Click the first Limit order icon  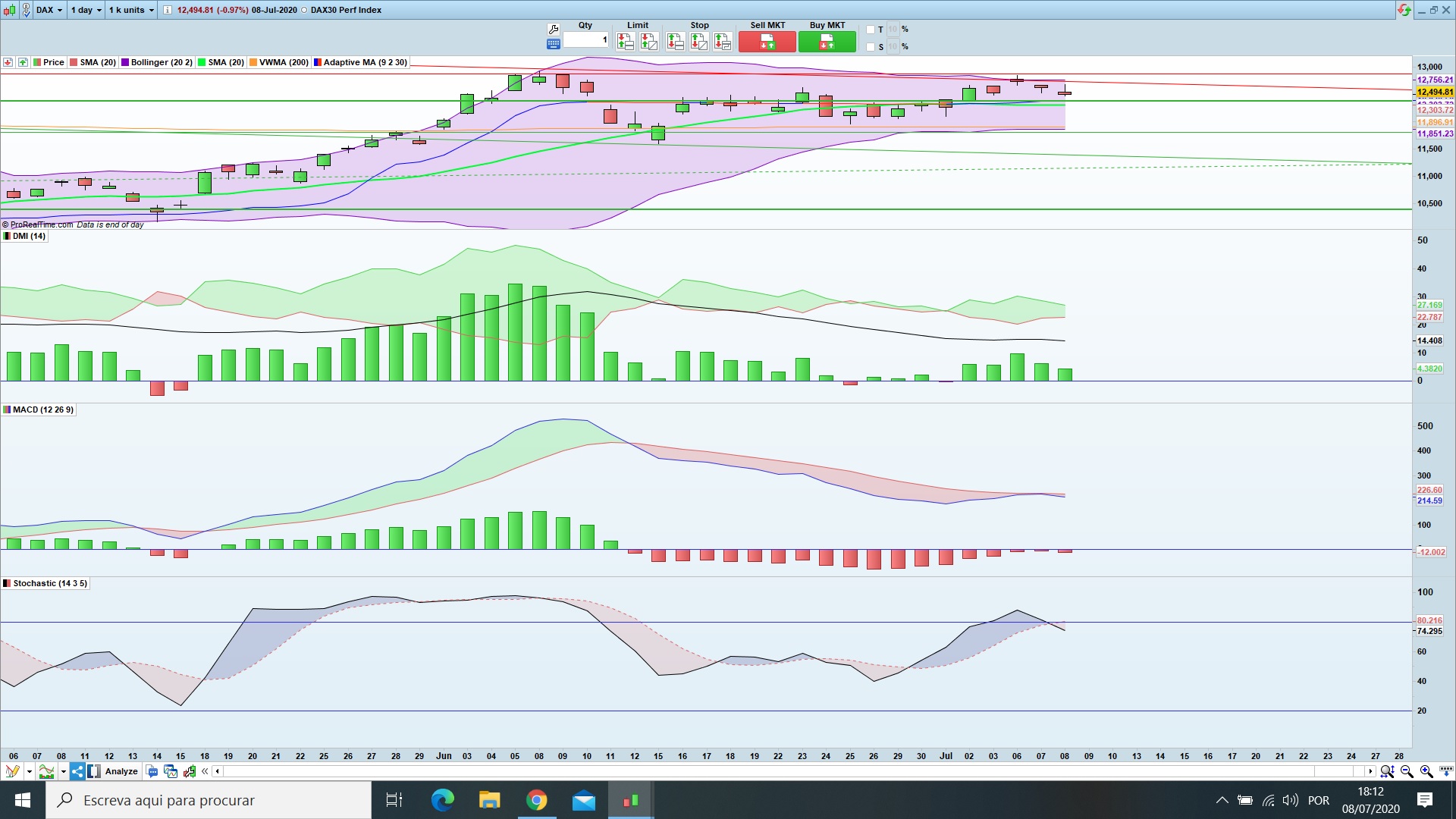click(x=625, y=42)
